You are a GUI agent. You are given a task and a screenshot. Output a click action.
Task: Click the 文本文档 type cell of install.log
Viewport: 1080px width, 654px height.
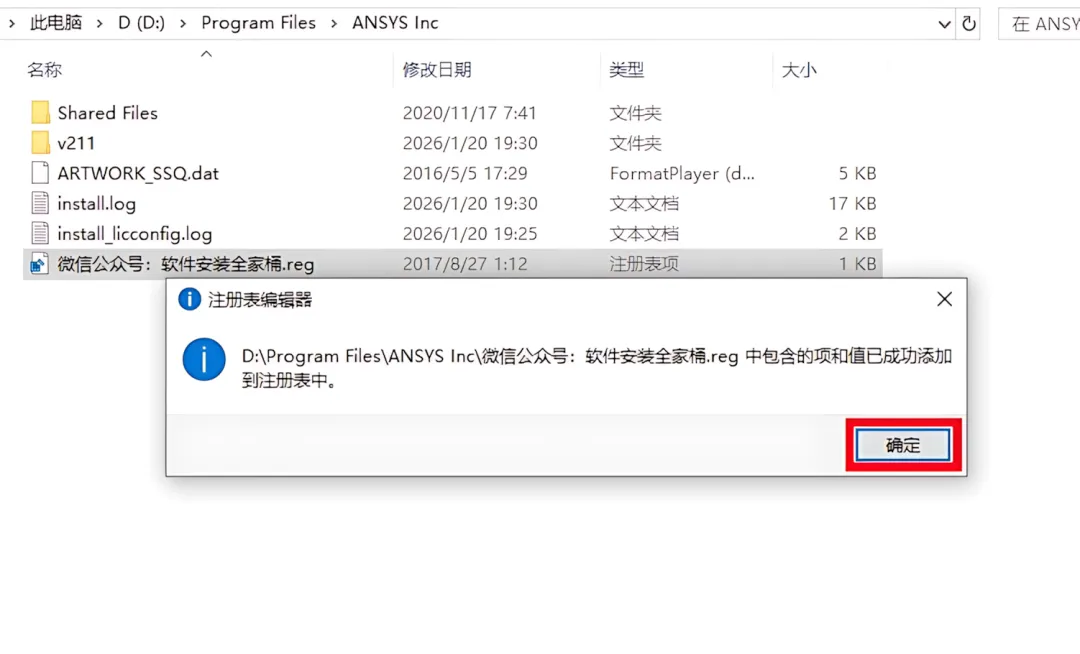pos(644,204)
